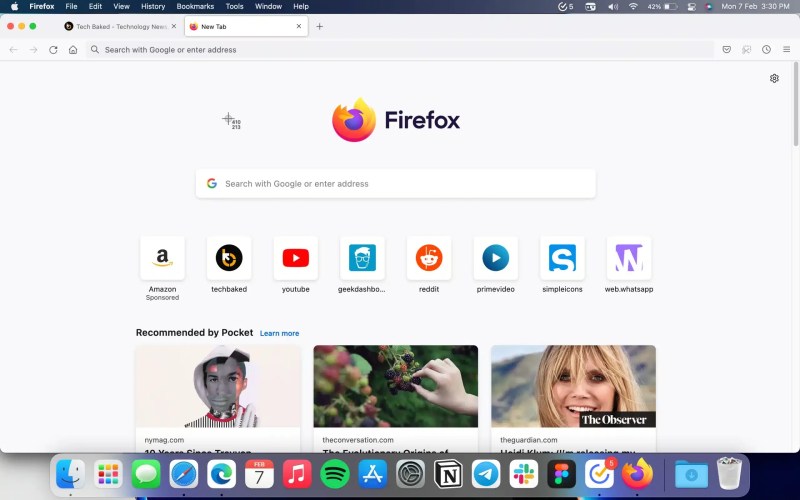Open the Bookmarks menu
Viewport: 800px width, 500px height.
coord(195,7)
